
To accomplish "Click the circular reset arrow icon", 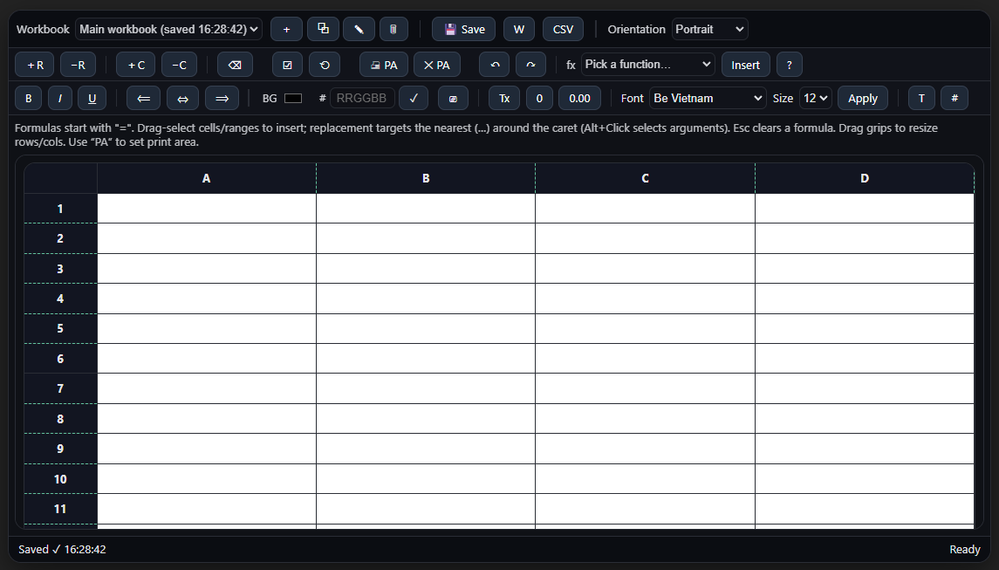I will tap(325, 65).
